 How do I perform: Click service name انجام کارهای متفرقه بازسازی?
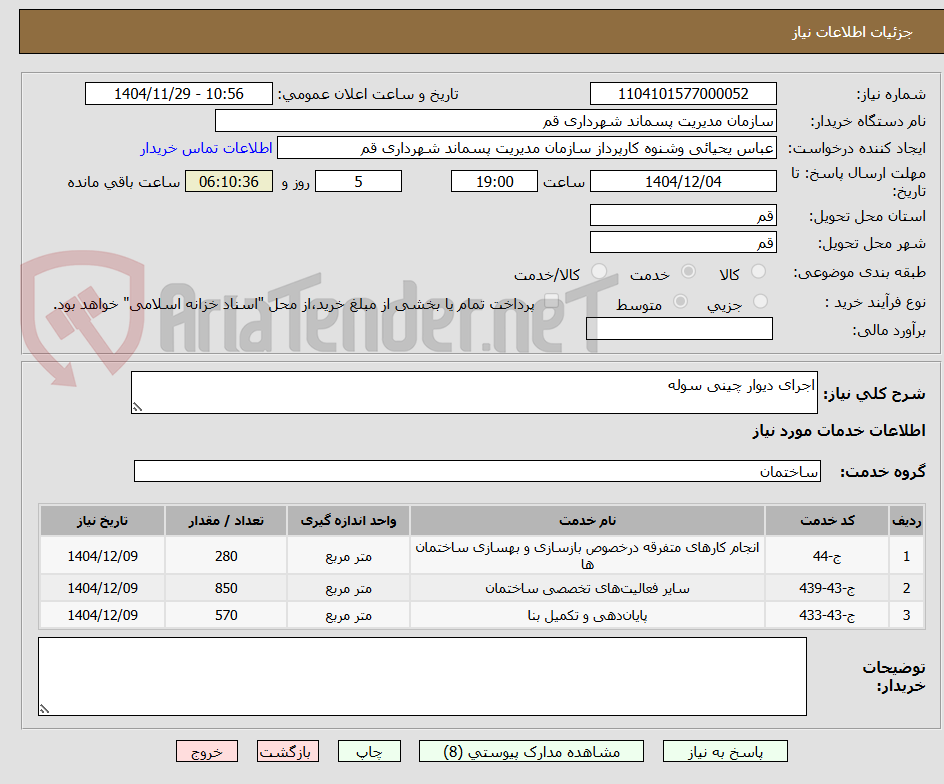point(588,556)
